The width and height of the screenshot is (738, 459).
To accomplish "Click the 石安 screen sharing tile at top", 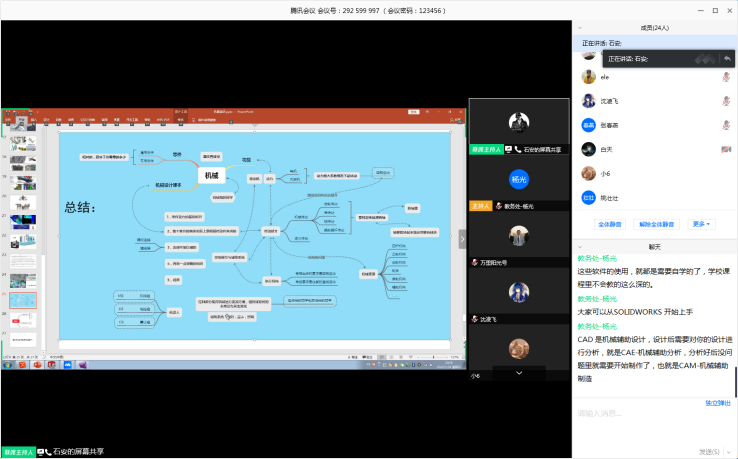I will click(x=518, y=124).
